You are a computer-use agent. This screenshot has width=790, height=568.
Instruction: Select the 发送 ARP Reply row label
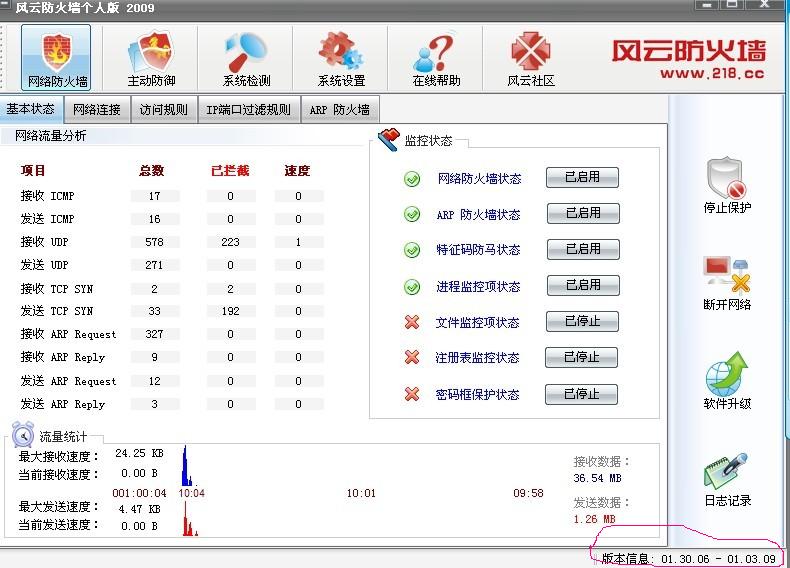(62, 404)
